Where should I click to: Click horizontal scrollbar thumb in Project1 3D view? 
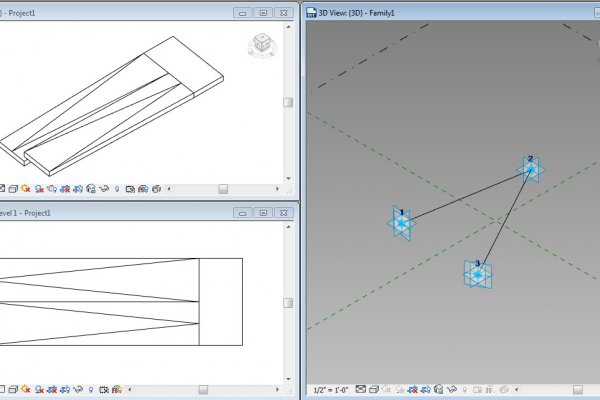223,188
